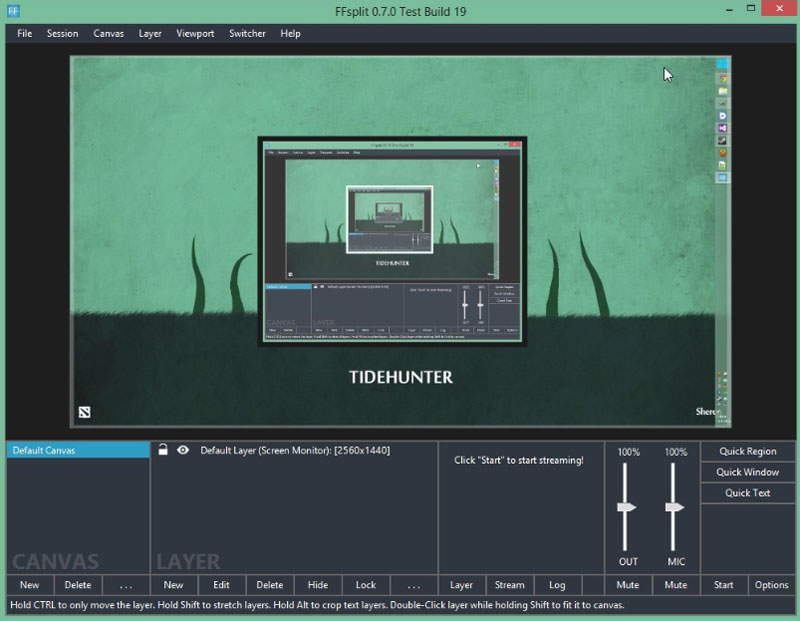This screenshot has width=800, height=621.
Task: Mute the OUT audio channel
Action: (x=628, y=585)
